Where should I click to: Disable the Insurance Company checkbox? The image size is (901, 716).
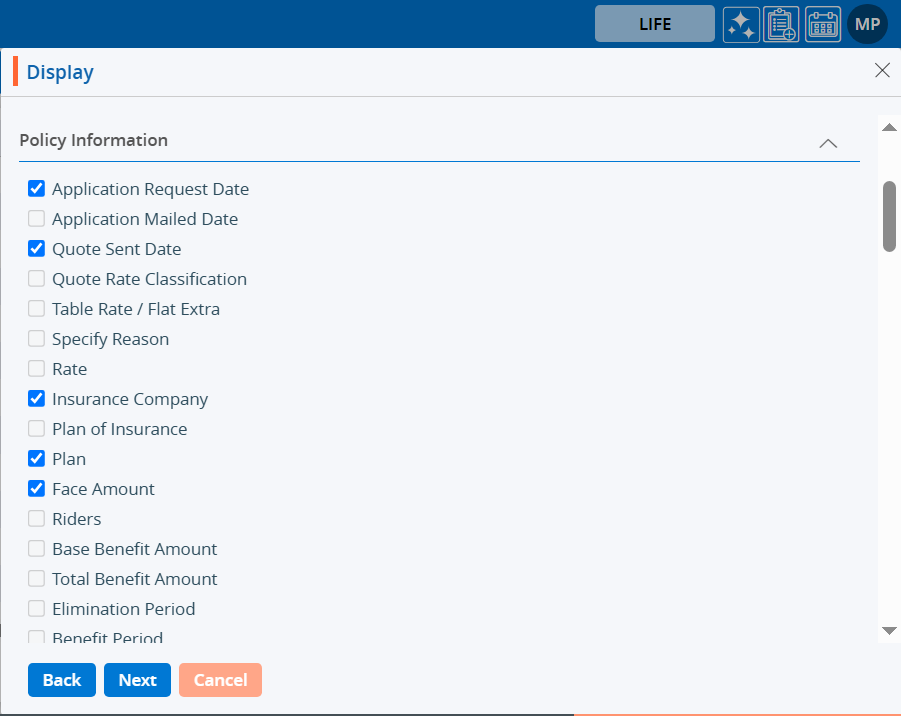click(x=36, y=399)
